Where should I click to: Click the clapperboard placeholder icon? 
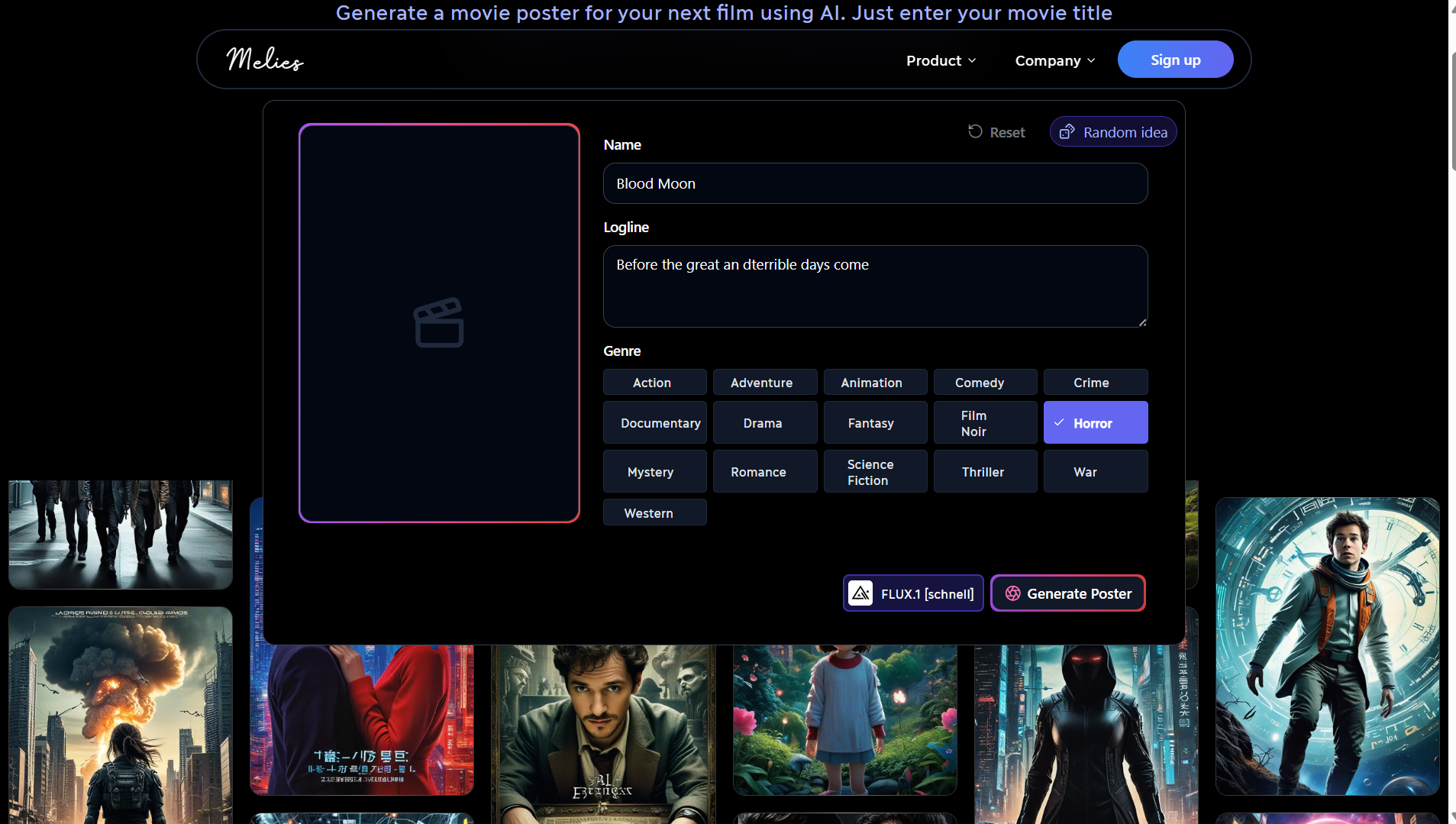click(439, 322)
